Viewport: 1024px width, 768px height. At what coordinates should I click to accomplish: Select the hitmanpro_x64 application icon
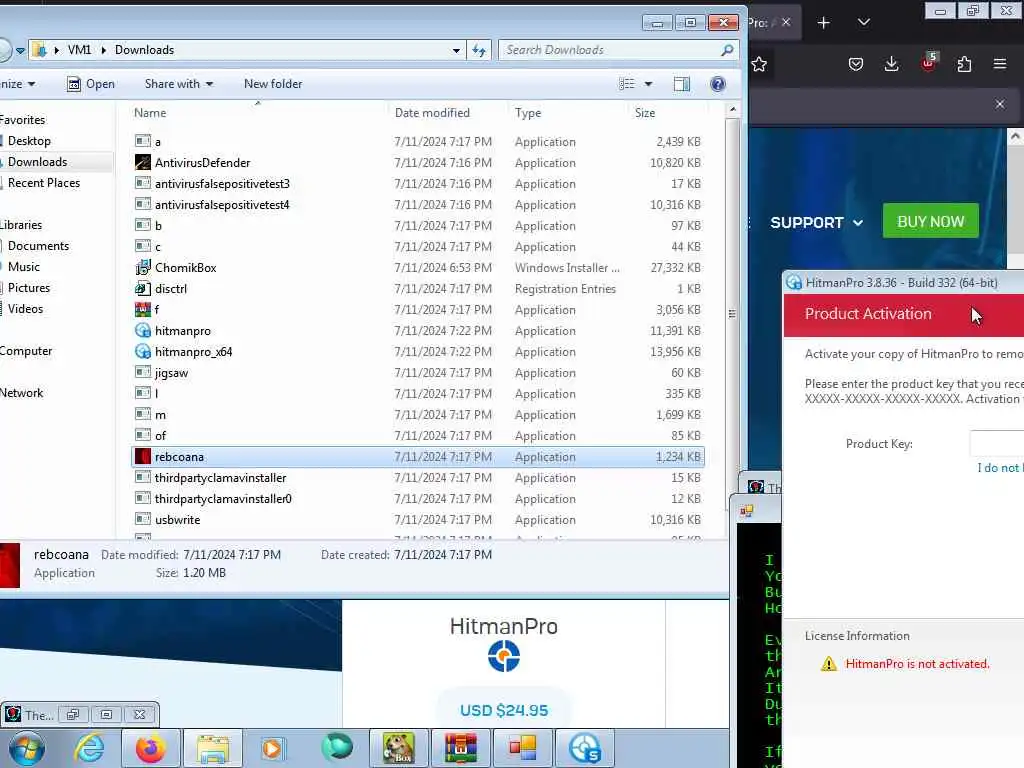pyautogui.click(x=142, y=351)
